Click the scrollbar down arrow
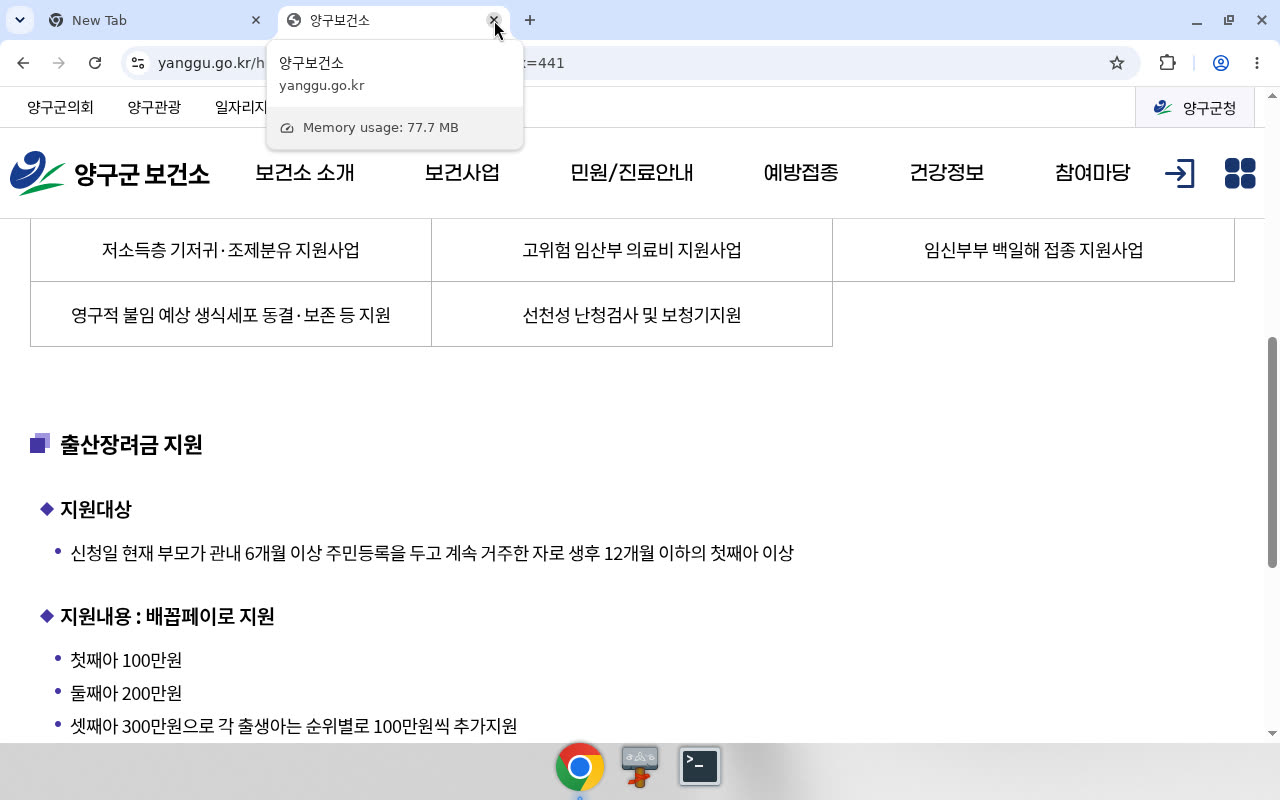 pyautogui.click(x=1272, y=733)
